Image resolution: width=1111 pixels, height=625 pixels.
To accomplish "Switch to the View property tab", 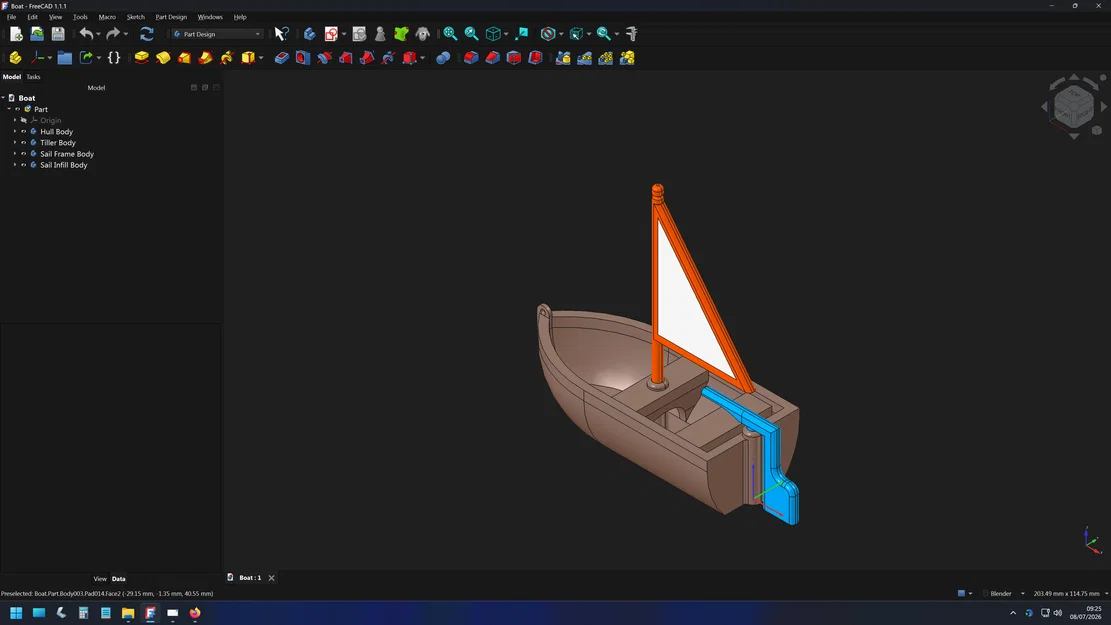I will pyautogui.click(x=100, y=579).
